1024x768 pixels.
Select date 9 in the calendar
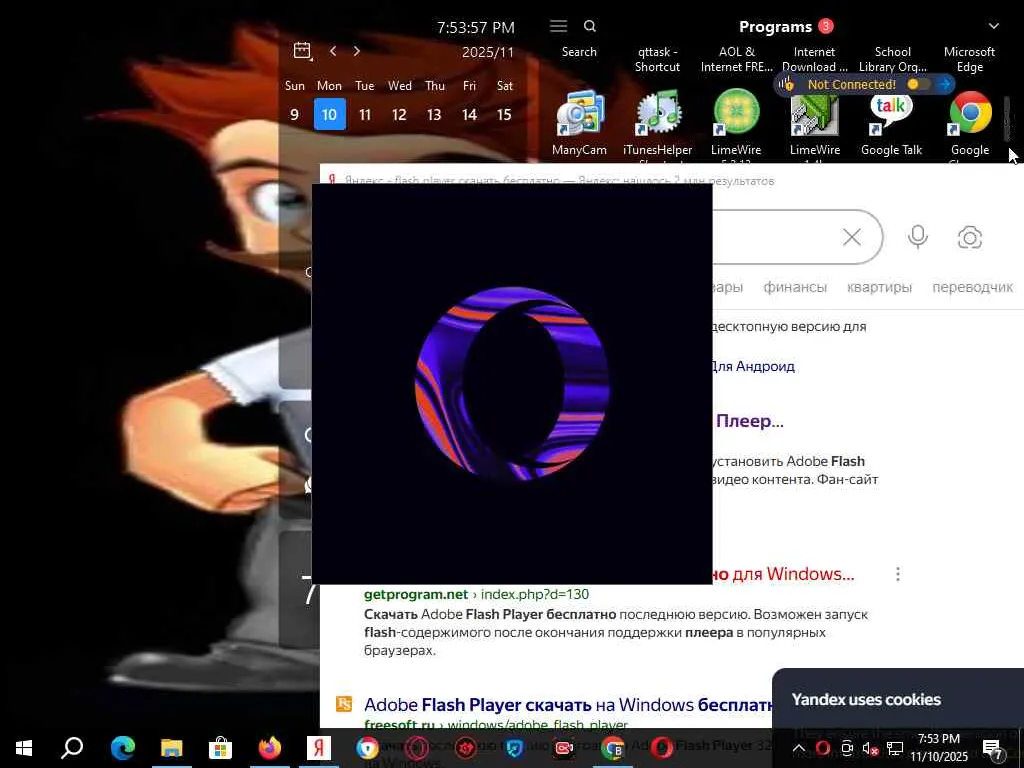(x=295, y=114)
